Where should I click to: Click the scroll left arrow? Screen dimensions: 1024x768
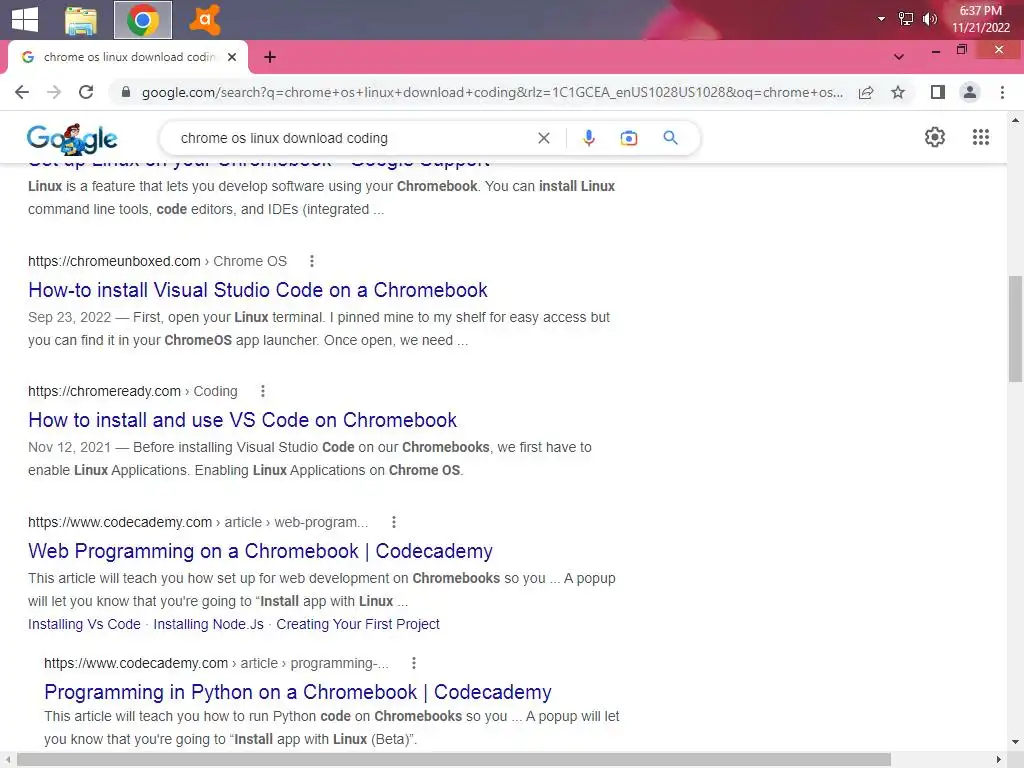pos(7,760)
